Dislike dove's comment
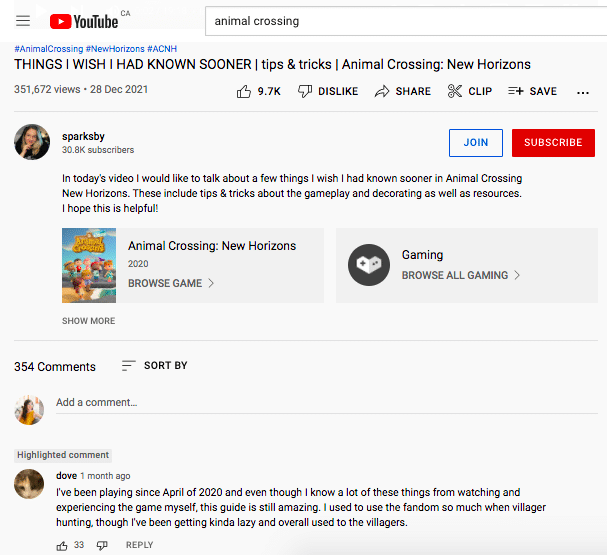This screenshot has height=555, width=607. [102, 546]
